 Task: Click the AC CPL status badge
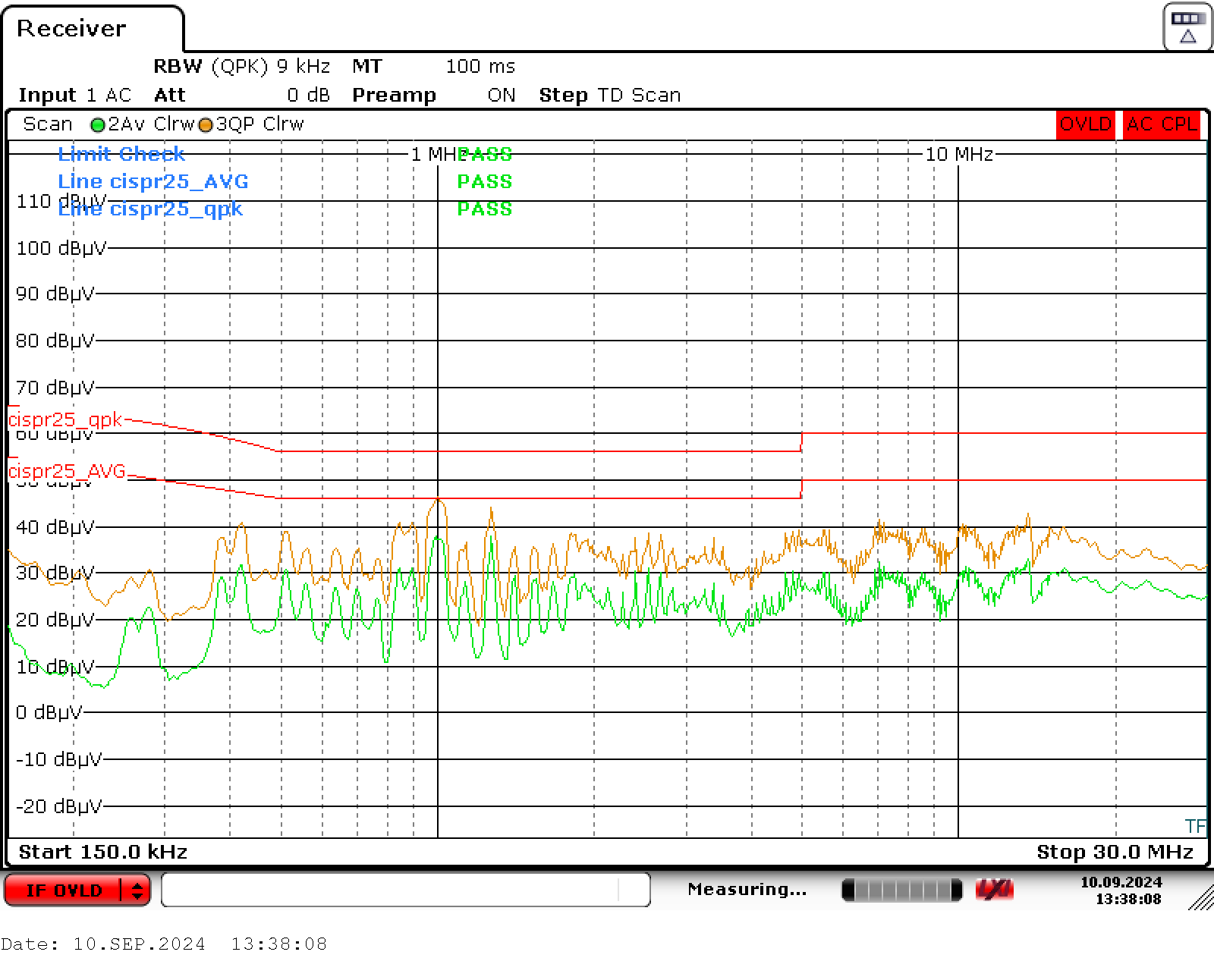[x=1161, y=124]
